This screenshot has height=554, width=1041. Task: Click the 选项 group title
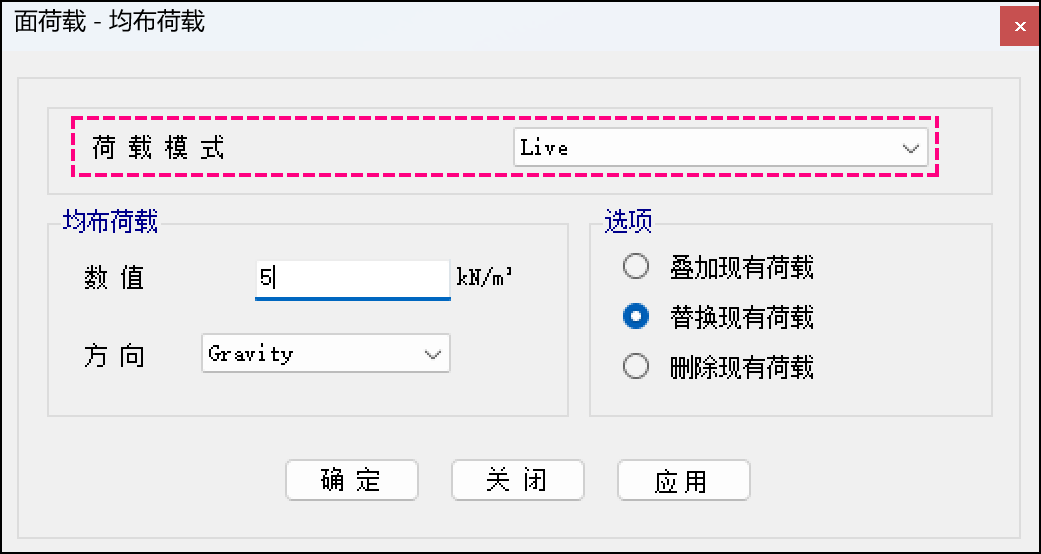point(628,222)
